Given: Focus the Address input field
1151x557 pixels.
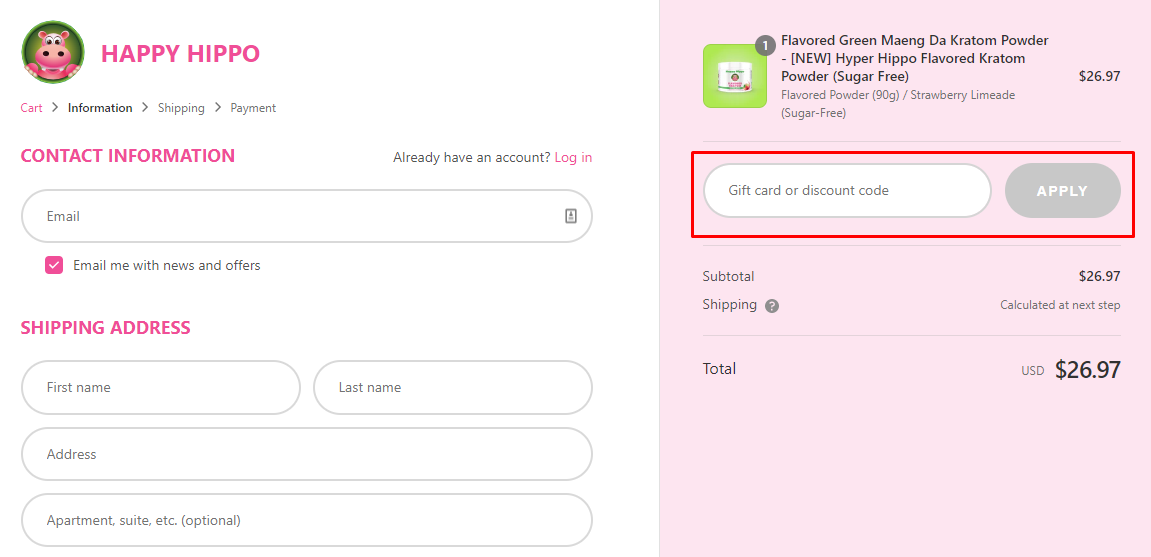Looking at the screenshot, I should tap(306, 454).
